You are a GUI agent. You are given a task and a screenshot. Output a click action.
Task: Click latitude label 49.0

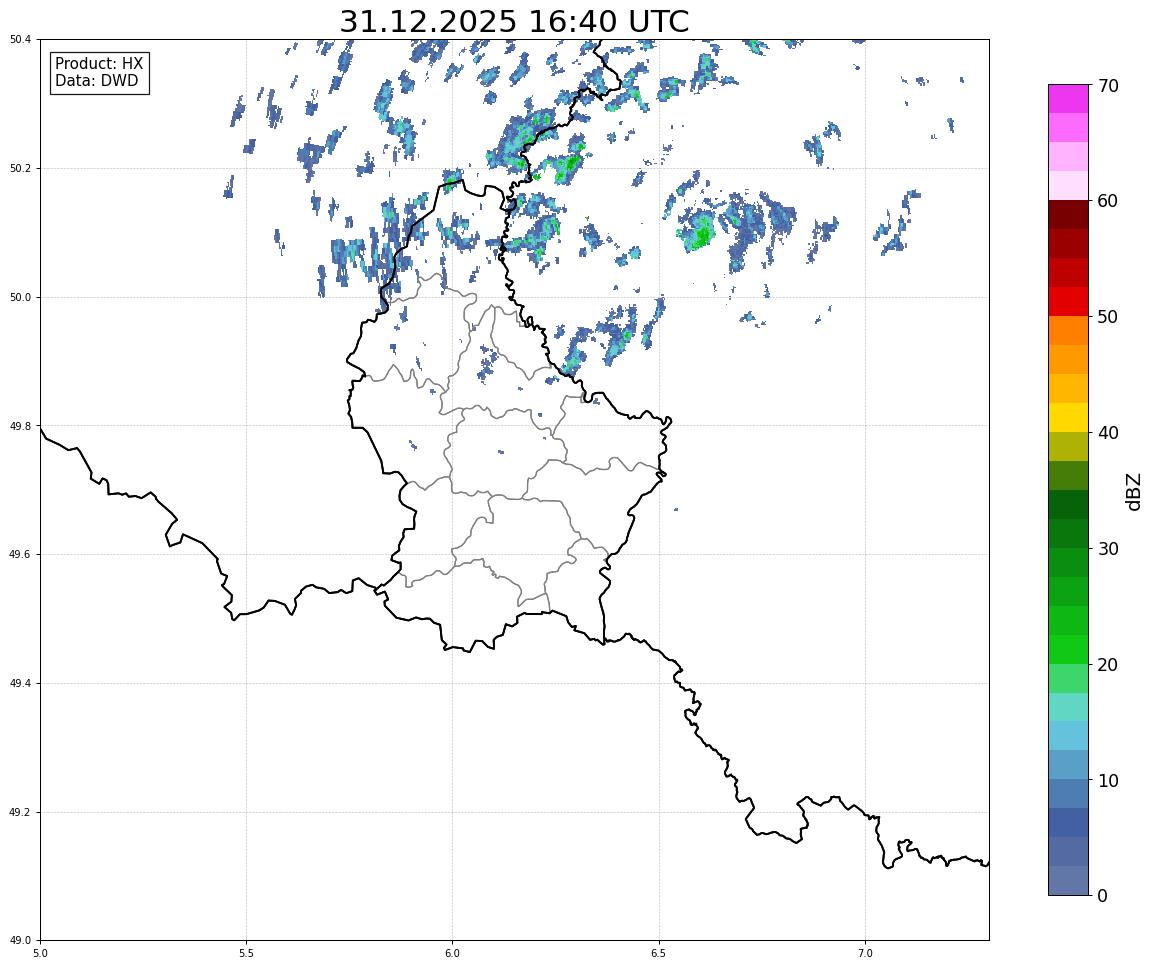20,941
